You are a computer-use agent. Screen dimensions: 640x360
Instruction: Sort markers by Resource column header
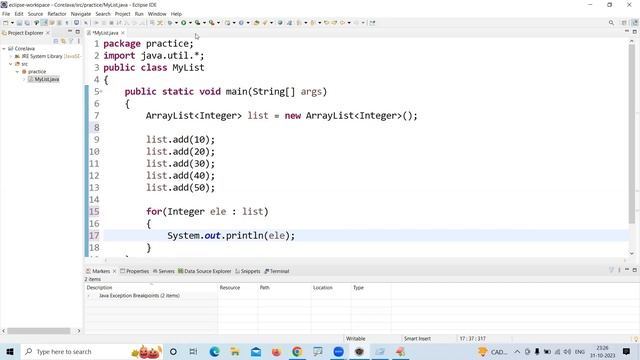[238, 288]
